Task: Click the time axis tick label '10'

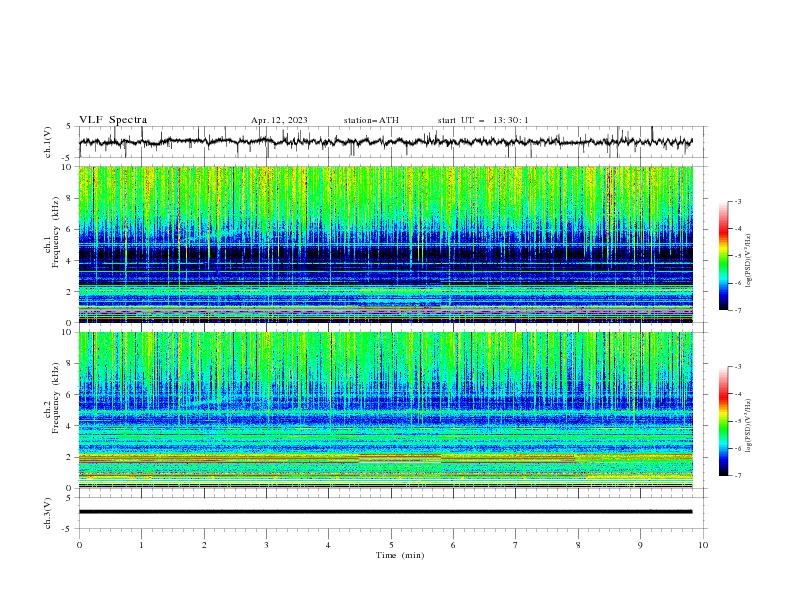Action: click(x=703, y=545)
